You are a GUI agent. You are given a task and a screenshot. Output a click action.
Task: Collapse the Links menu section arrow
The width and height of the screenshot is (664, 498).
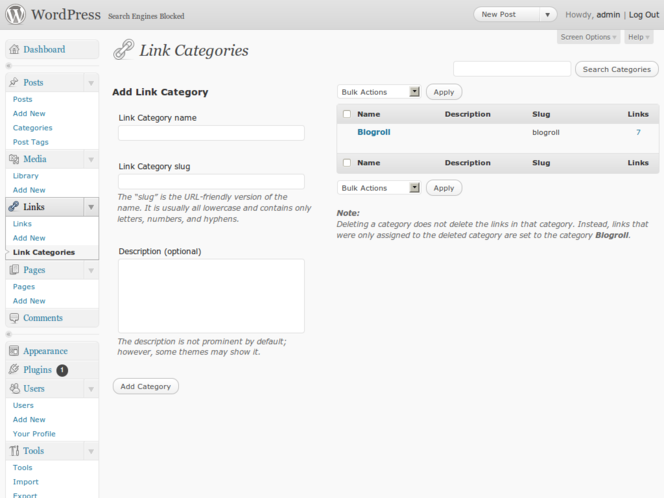coord(90,207)
